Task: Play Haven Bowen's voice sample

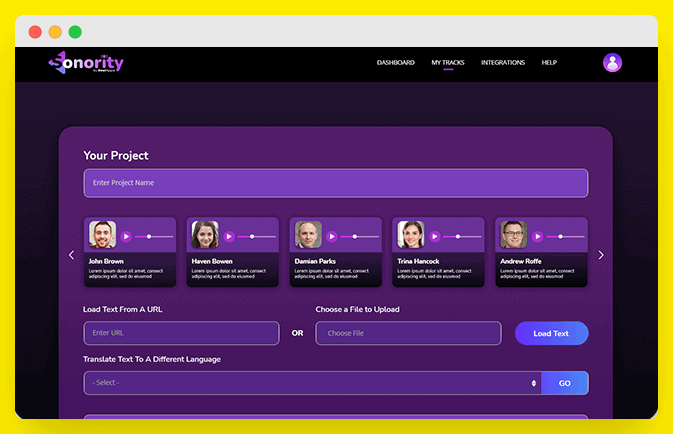Action: pos(229,237)
